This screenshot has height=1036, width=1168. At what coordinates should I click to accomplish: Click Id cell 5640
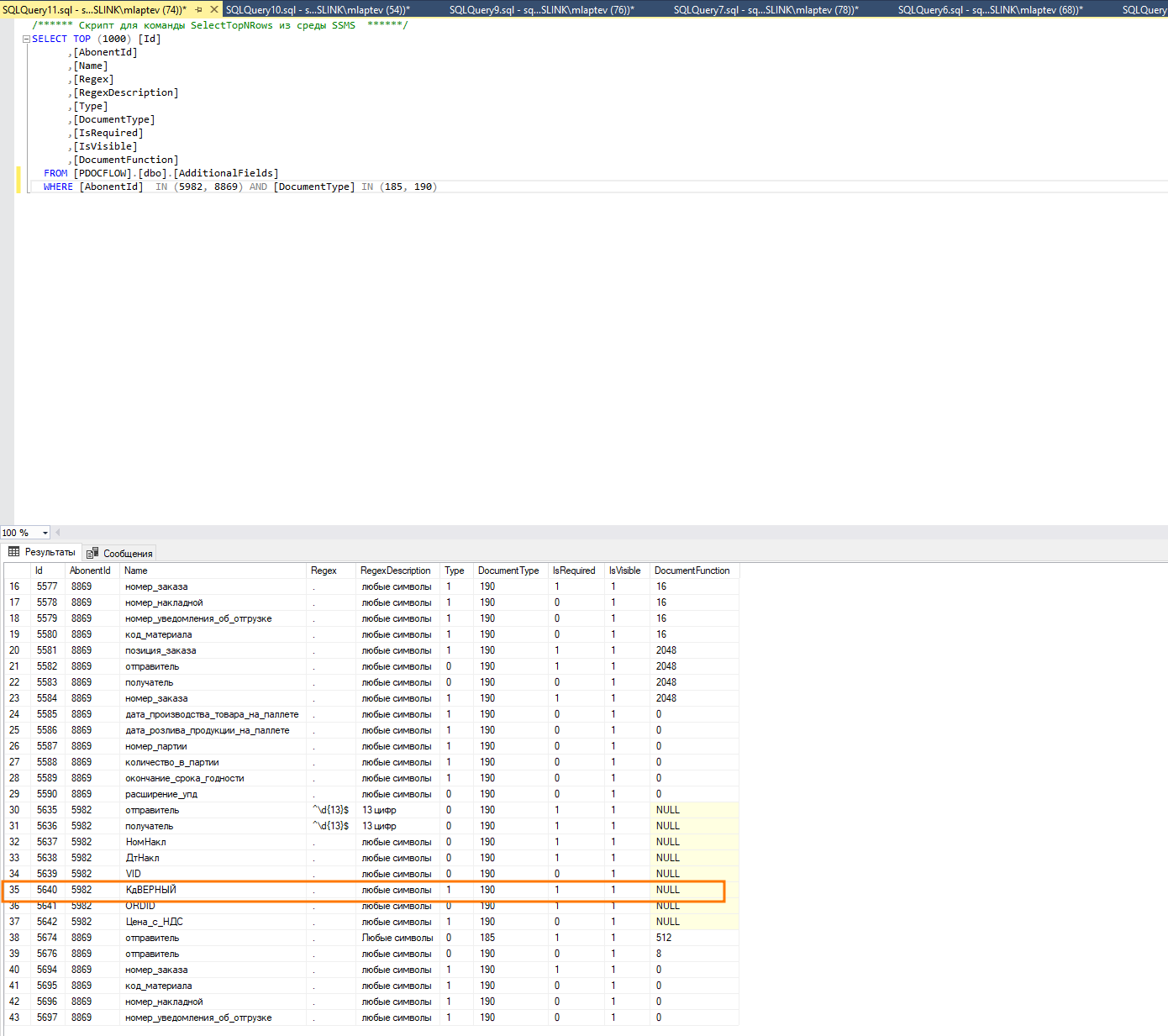[x=49, y=890]
